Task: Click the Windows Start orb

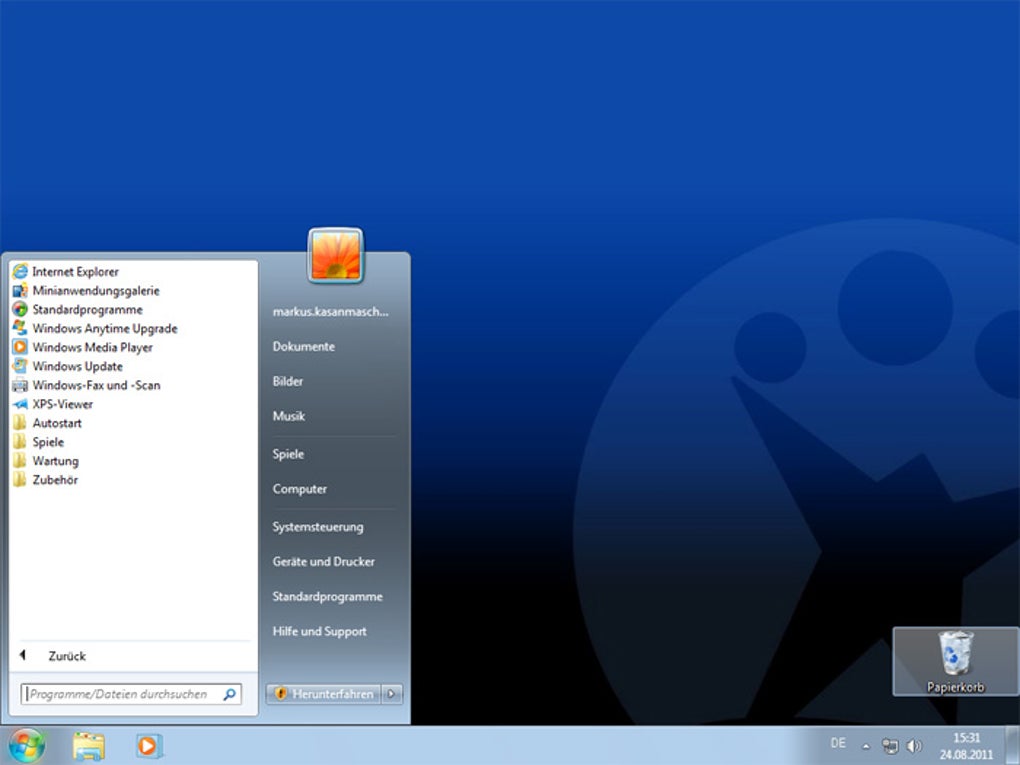Action: 26,745
